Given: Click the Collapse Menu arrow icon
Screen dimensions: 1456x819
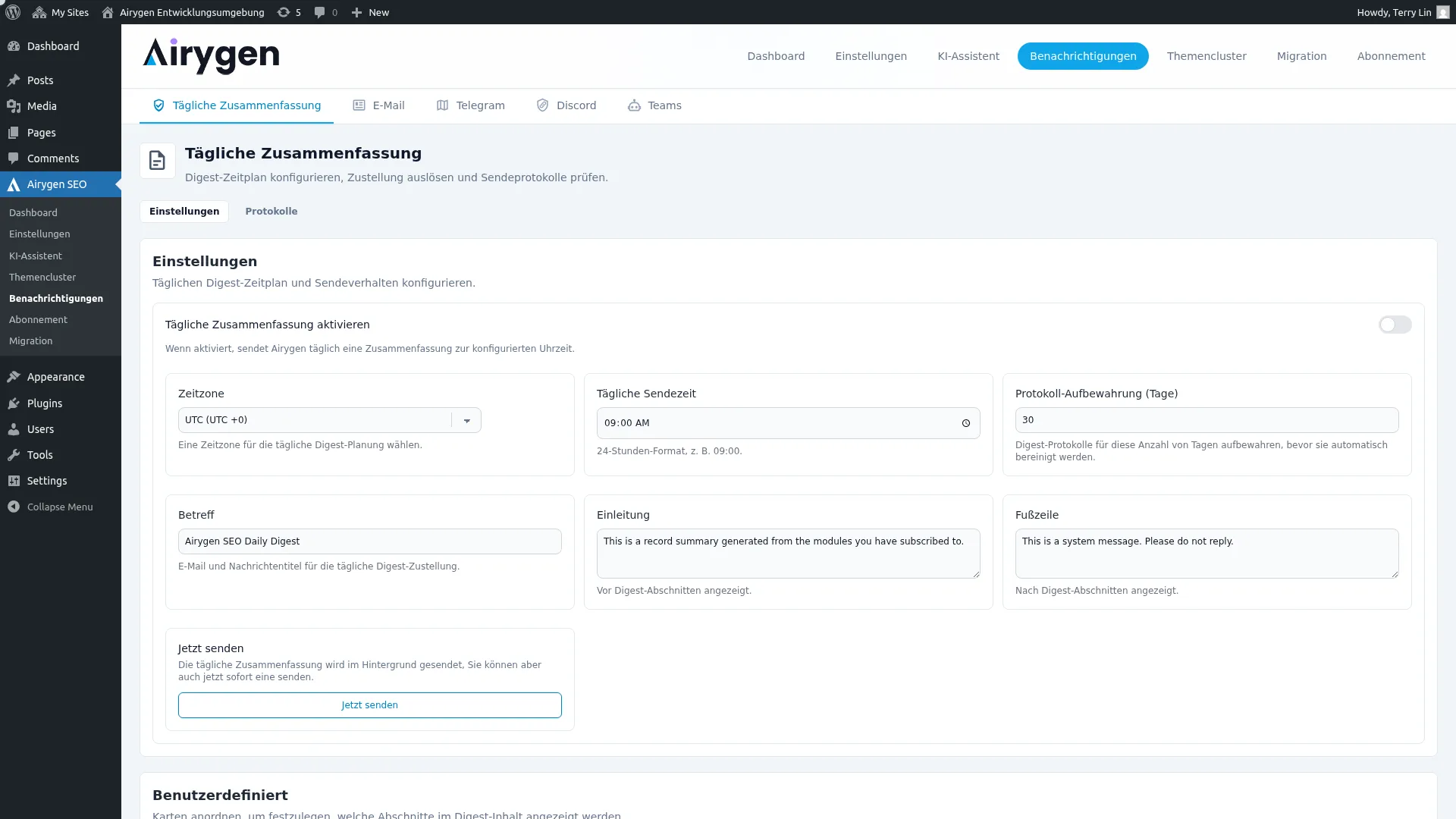Looking at the screenshot, I should 14,507.
